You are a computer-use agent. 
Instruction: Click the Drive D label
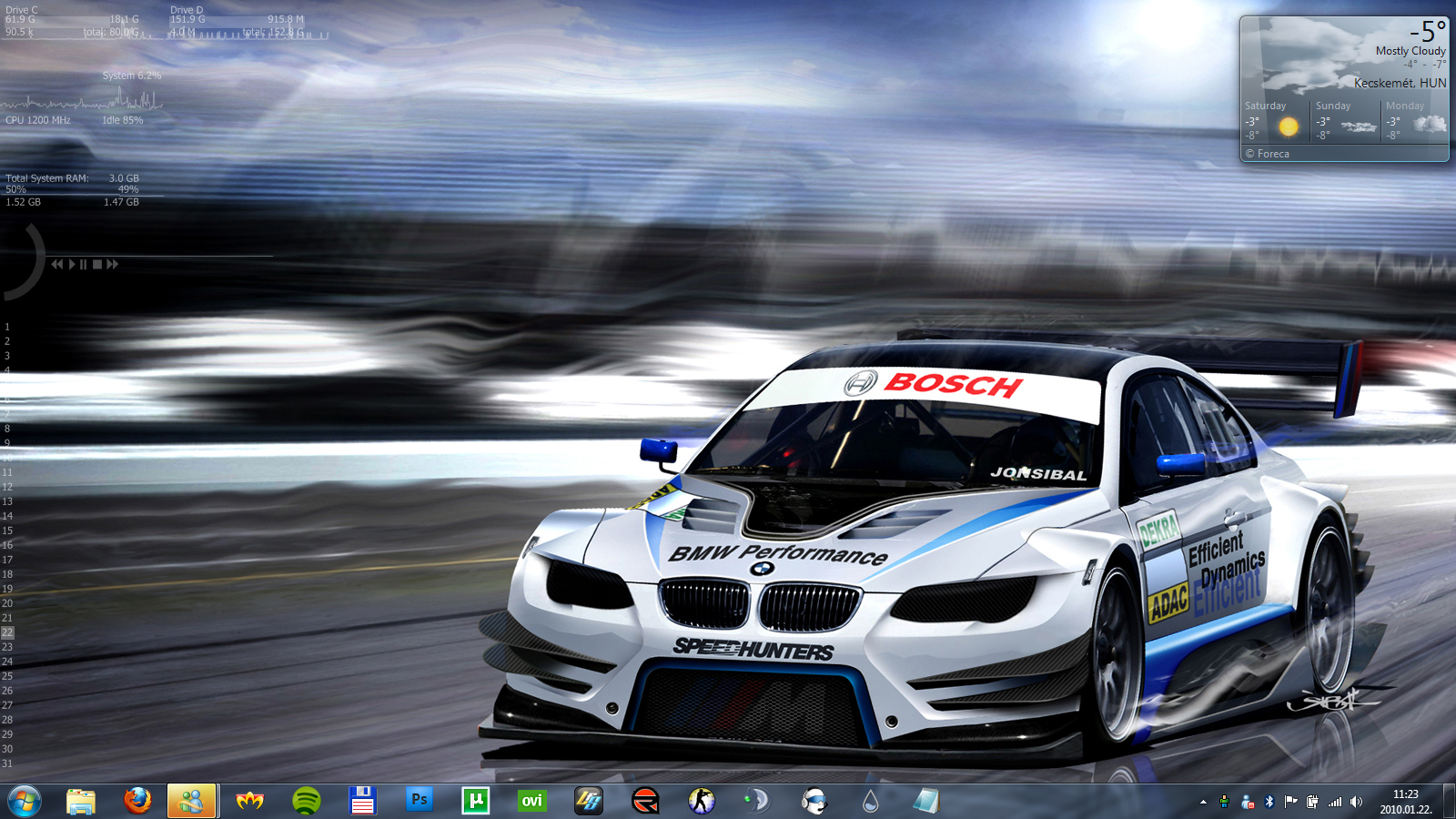pyautogui.click(x=187, y=10)
